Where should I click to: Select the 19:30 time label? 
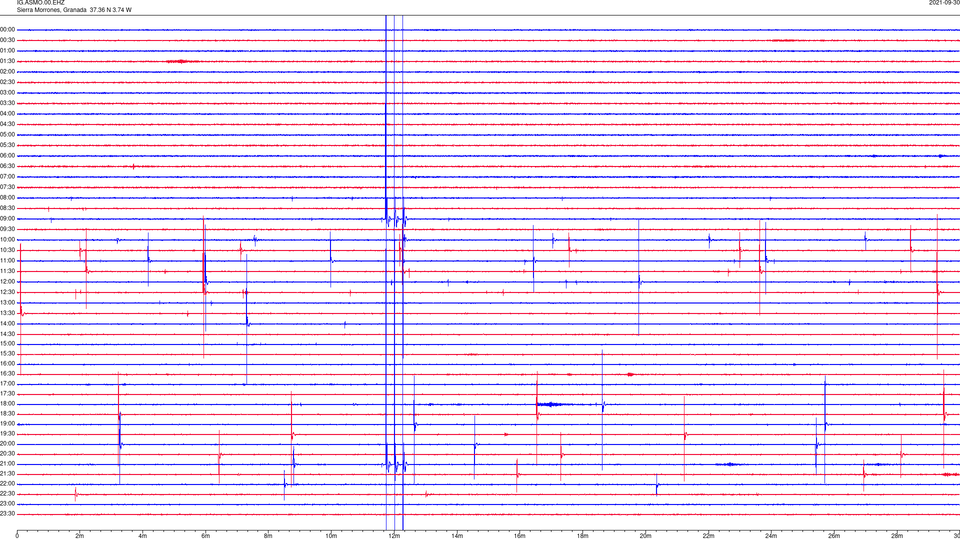pyautogui.click(x=7, y=433)
